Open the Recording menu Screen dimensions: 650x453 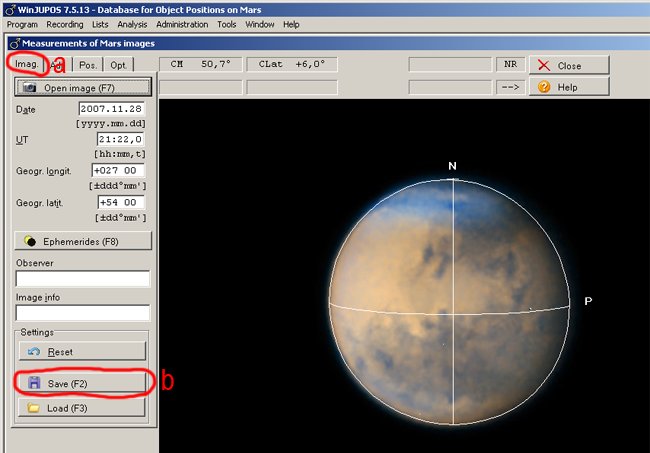(65, 24)
